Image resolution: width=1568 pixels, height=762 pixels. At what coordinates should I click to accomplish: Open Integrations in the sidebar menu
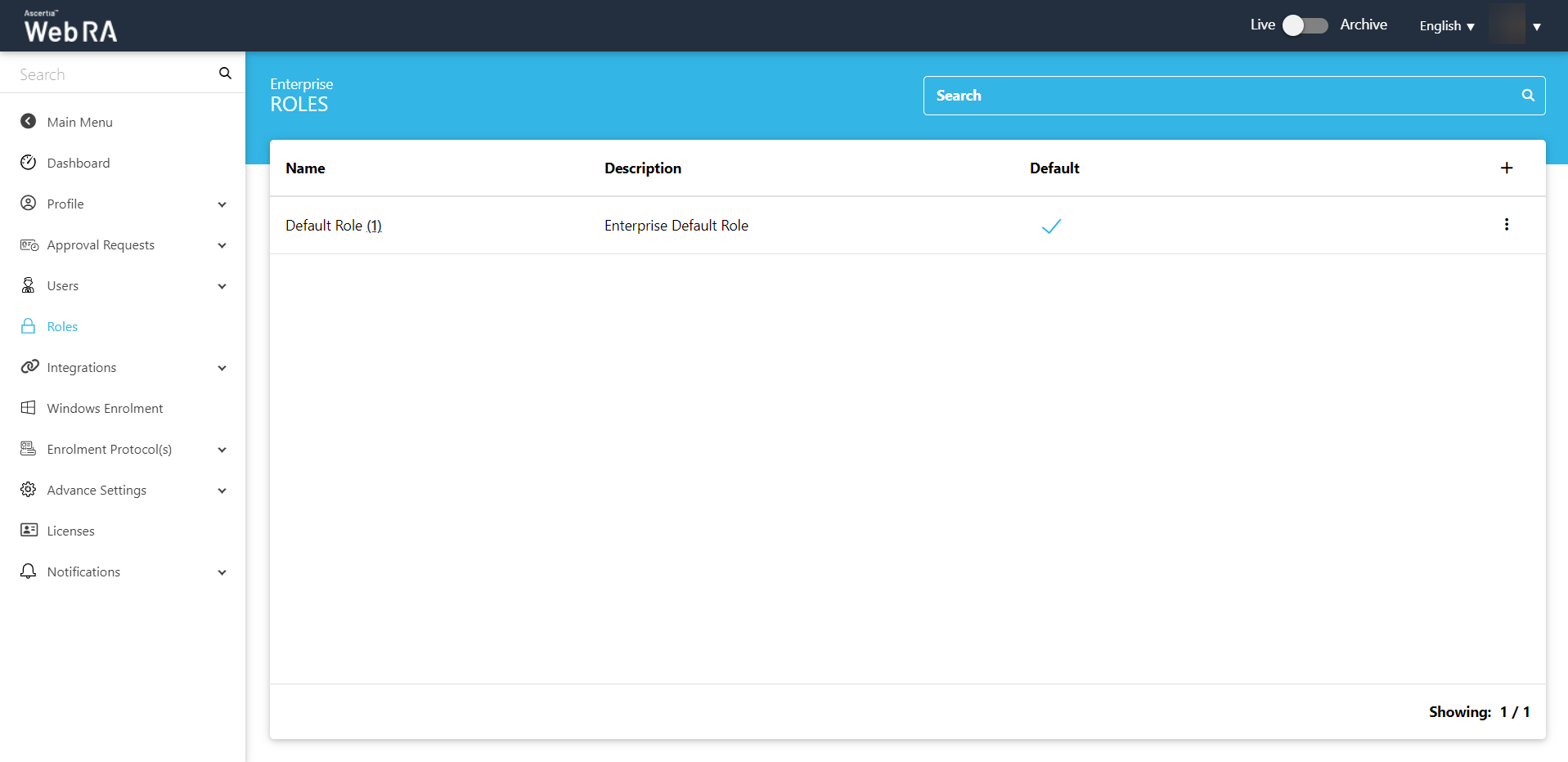click(82, 367)
